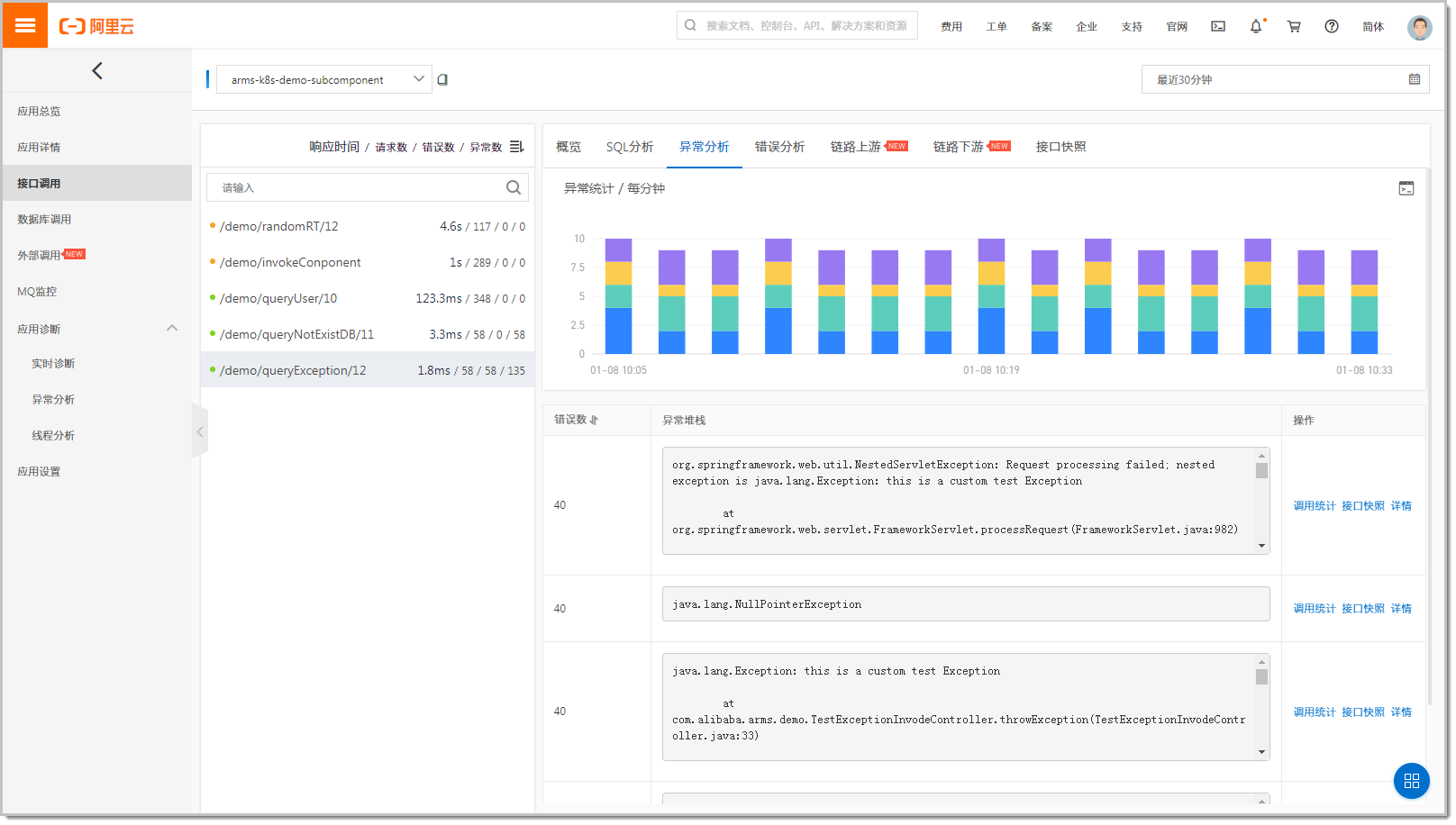Switch to the SQL分析 tab
This screenshot has height=825, width=1456.
click(x=629, y=147)
